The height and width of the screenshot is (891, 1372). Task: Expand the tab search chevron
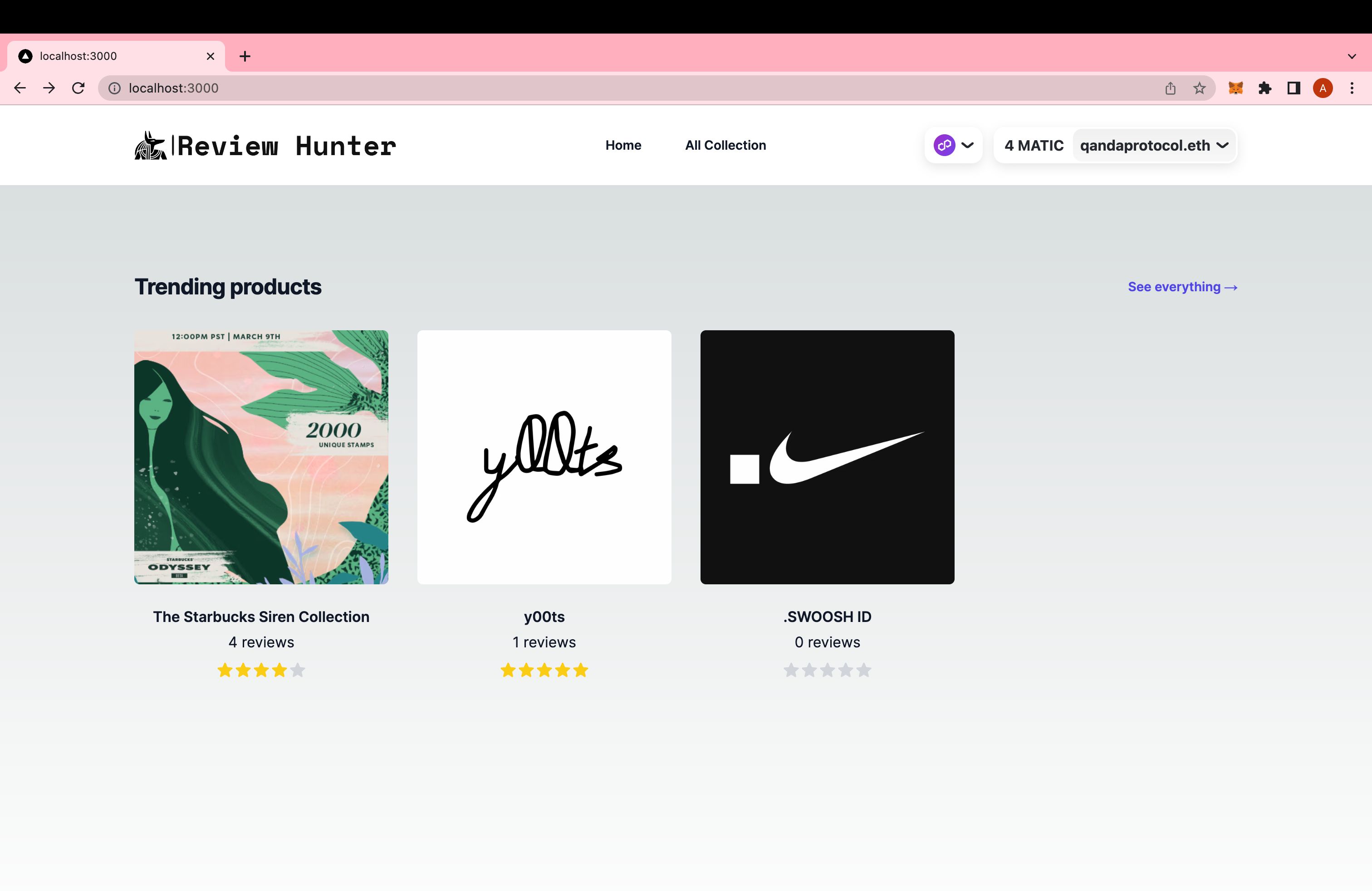tap(1352, 56)
